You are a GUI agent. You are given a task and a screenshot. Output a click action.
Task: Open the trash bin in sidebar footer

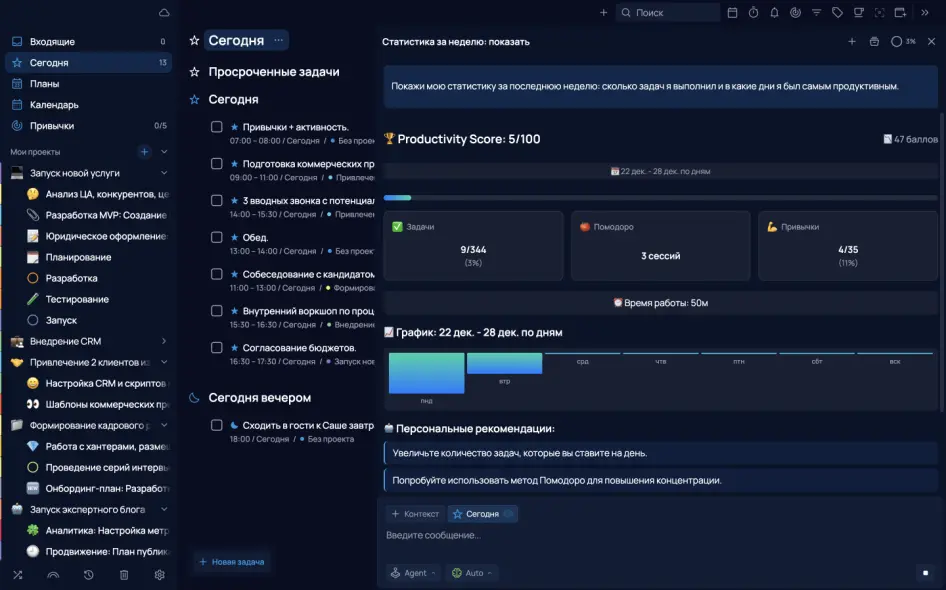tap(124, 575)
